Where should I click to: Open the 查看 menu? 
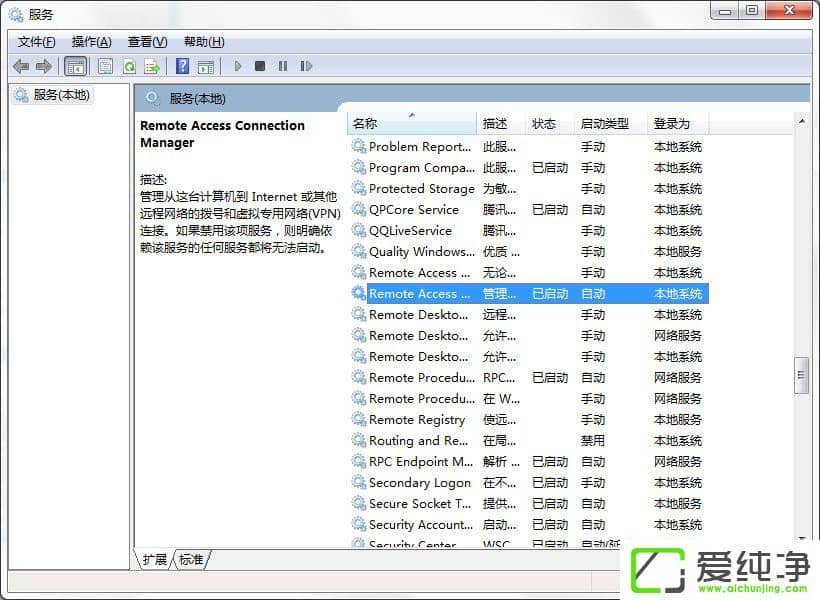click(146, 41)
